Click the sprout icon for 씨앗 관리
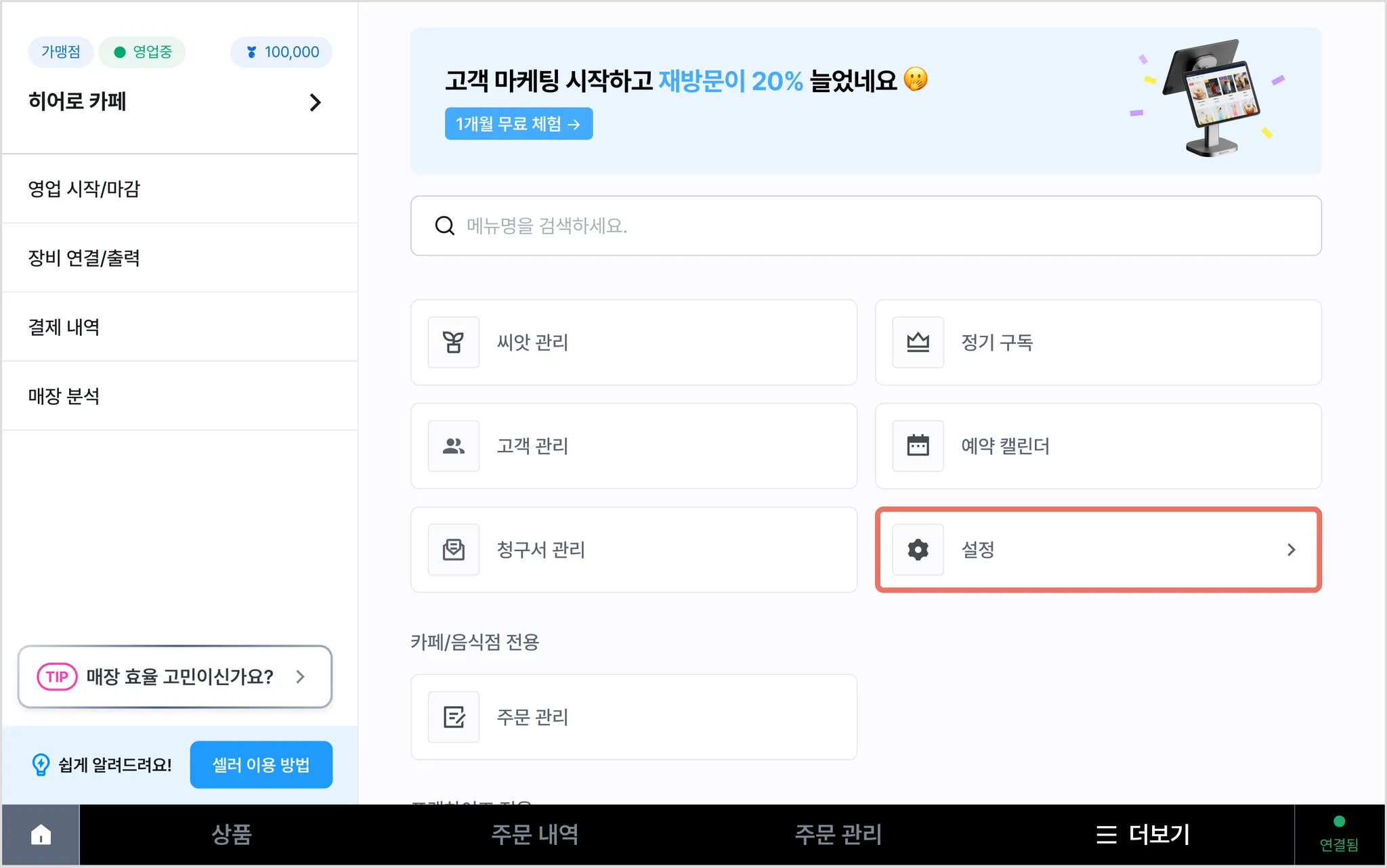The width and height of the screenshot is (1387, 868). click(x=453, y=343)
